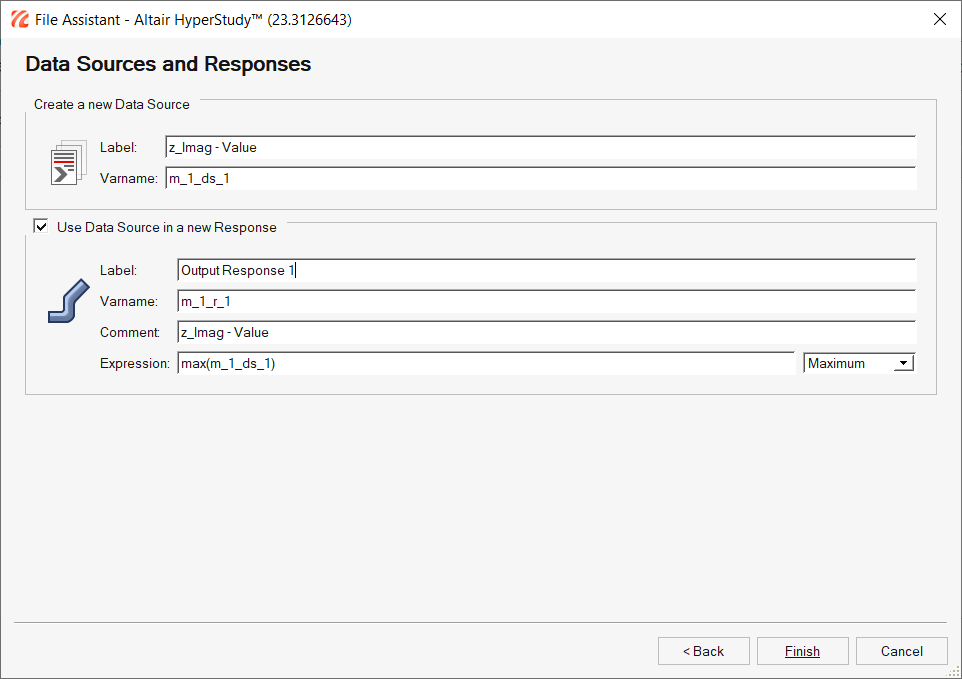Close the File Assistant window

click(940, 20)
